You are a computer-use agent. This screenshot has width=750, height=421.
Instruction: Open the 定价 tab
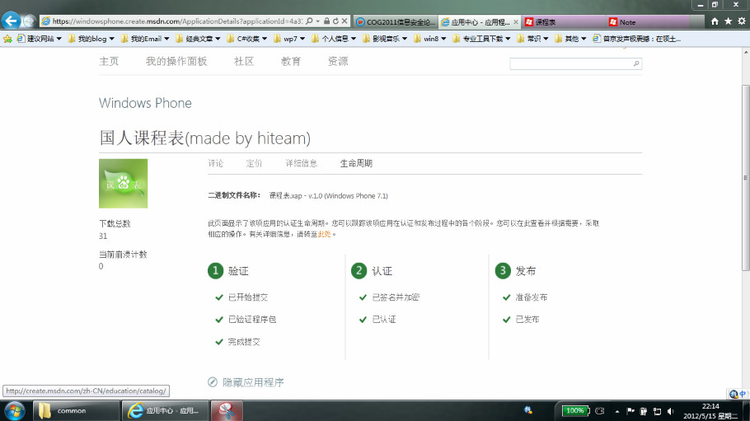[x=254, y=164]
